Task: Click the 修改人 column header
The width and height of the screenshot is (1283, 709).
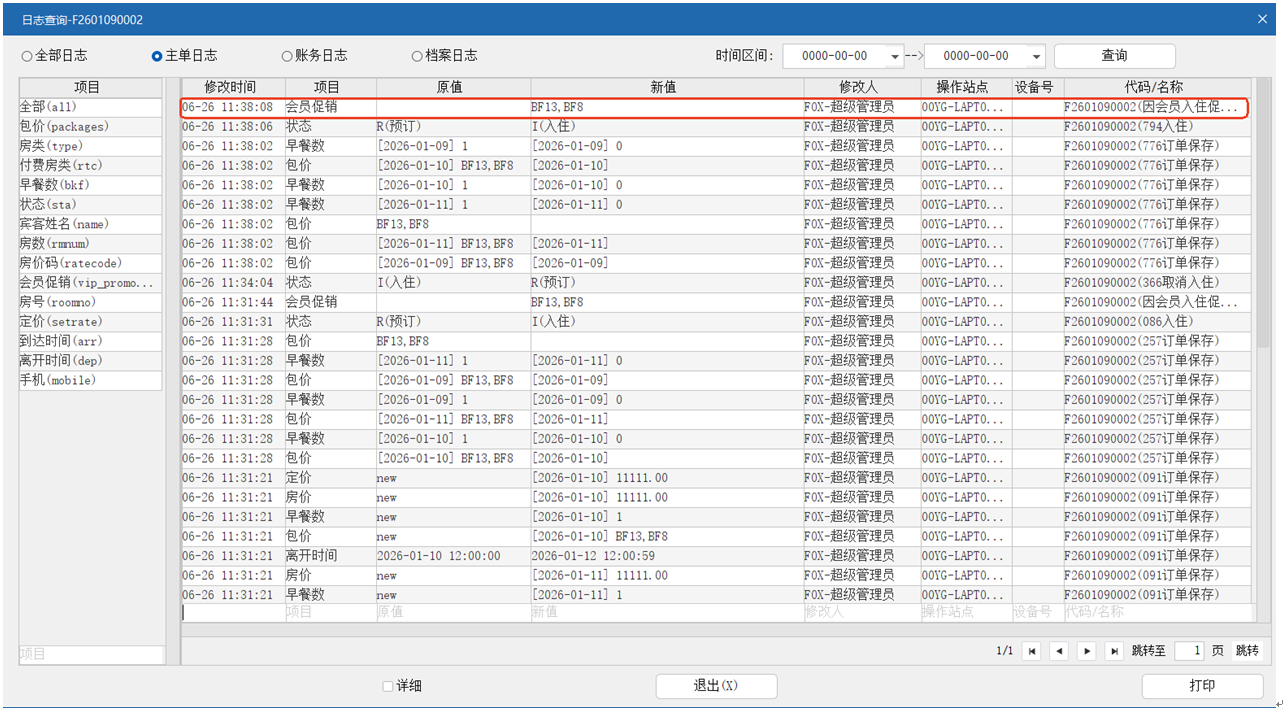Action: click(x=862, y=88)
